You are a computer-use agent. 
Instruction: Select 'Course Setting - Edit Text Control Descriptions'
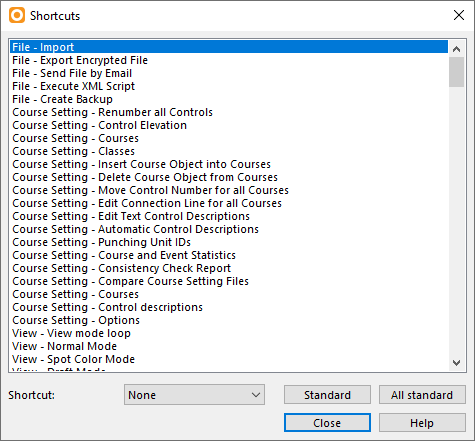[229, 216]
